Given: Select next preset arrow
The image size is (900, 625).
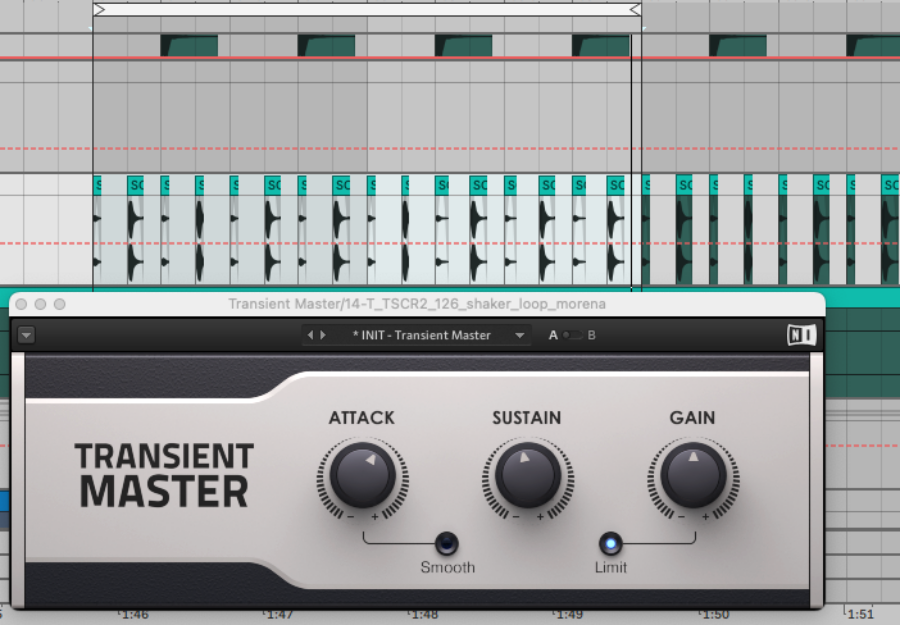Looking at the screenshot, I should coord(323,335).
